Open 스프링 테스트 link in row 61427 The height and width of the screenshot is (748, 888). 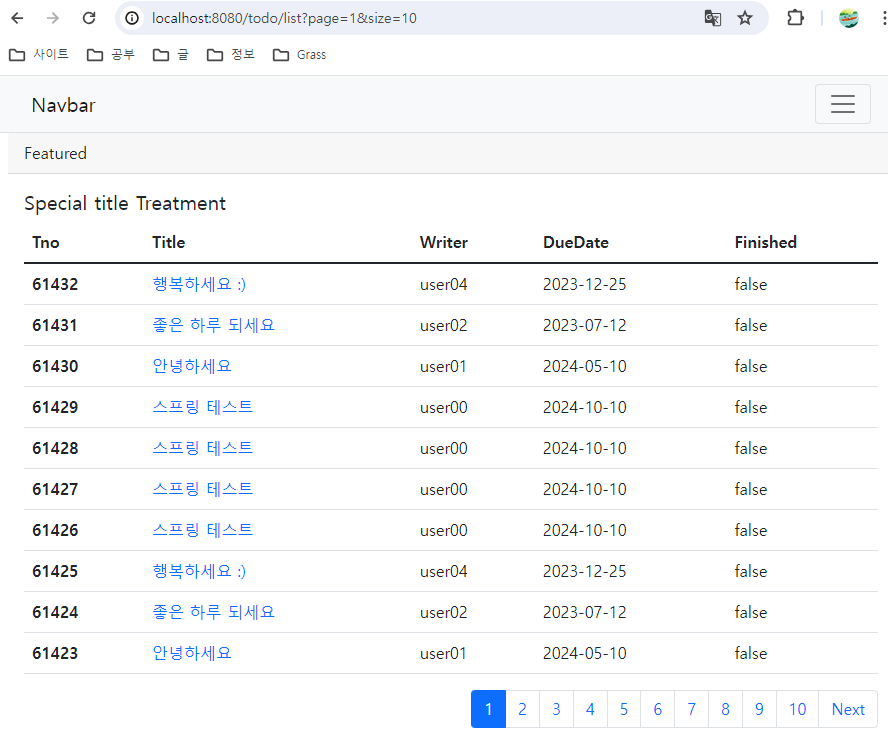202,489
